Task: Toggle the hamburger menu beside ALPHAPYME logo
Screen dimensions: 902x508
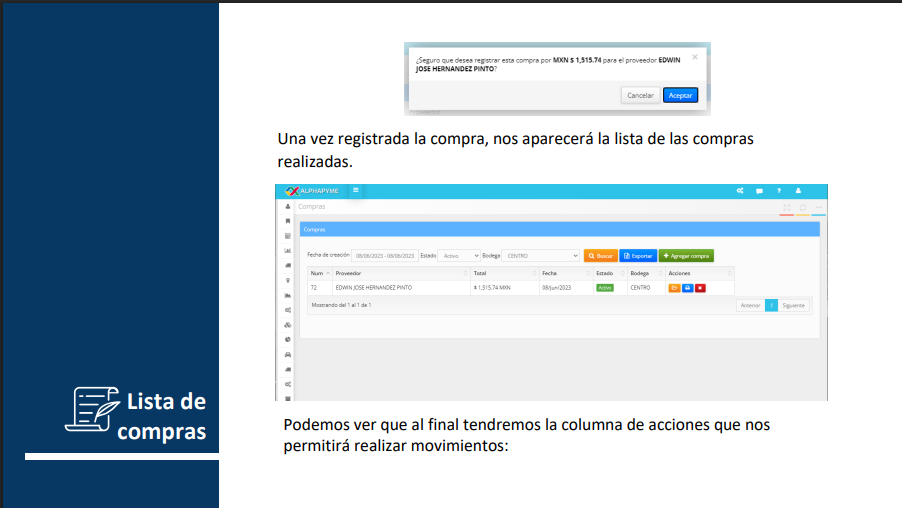Action: [355, 191]
